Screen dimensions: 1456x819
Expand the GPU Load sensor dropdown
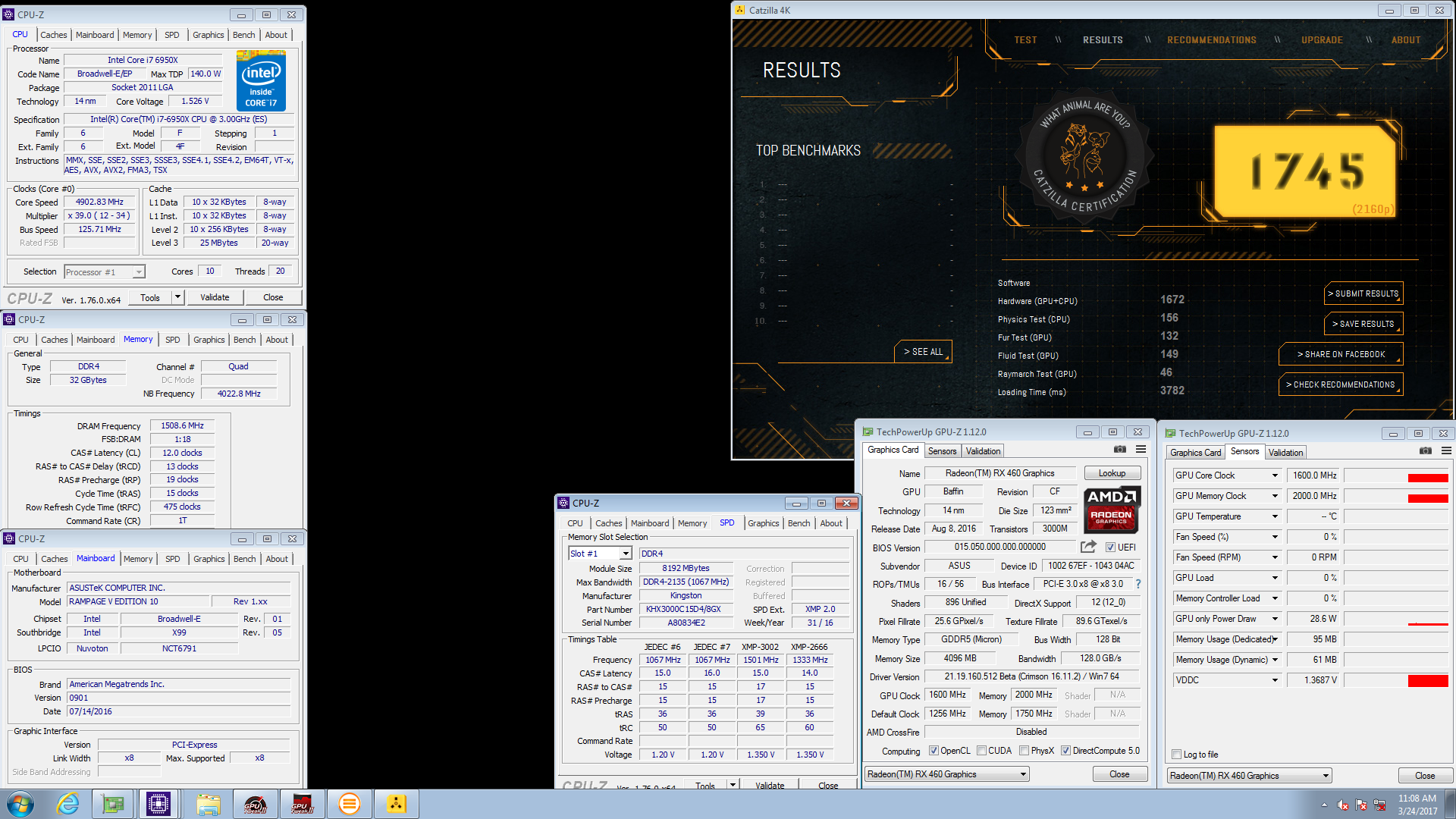(x=1275, y=578)
